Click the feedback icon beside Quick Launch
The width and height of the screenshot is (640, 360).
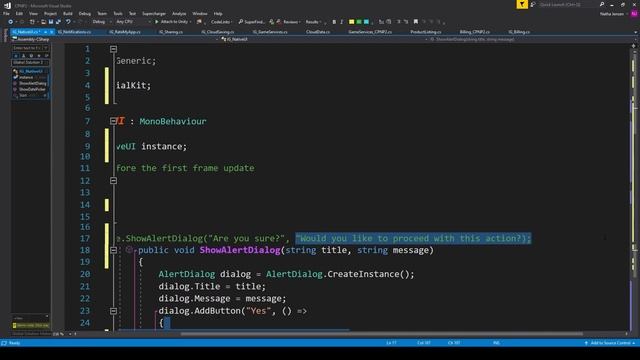(533, 4)
